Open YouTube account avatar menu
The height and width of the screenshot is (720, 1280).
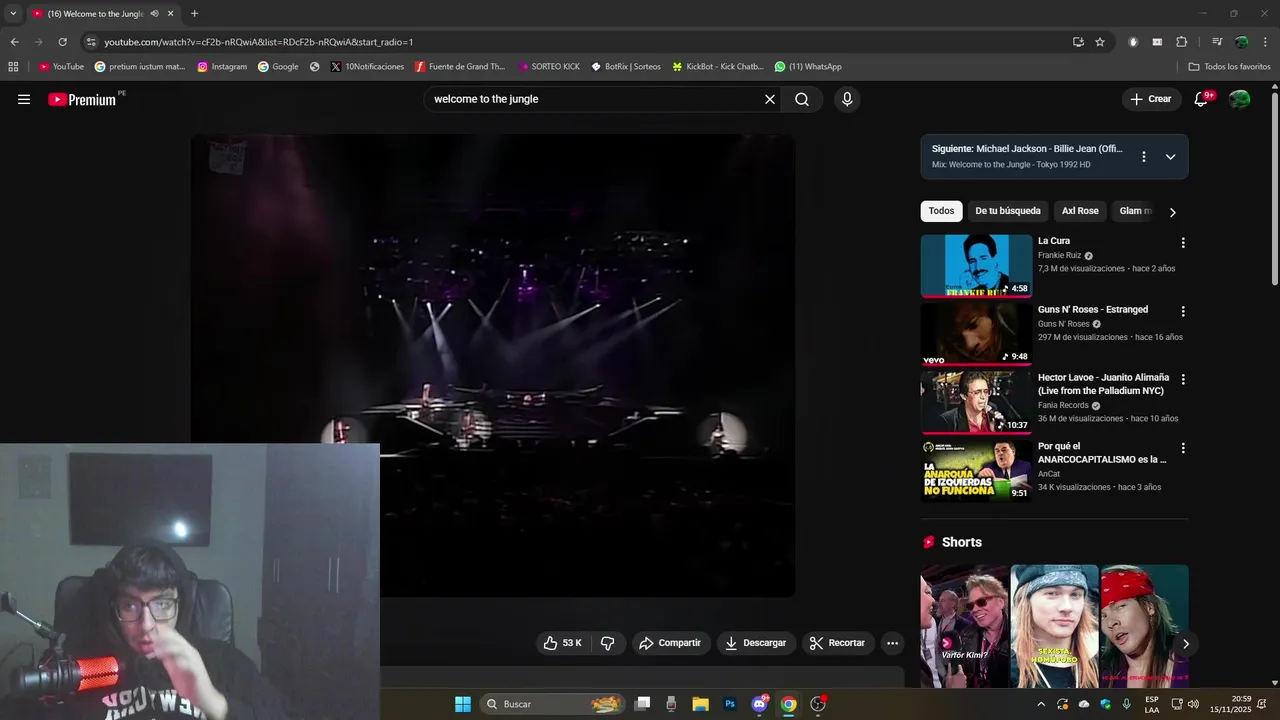pos(1239,99)
